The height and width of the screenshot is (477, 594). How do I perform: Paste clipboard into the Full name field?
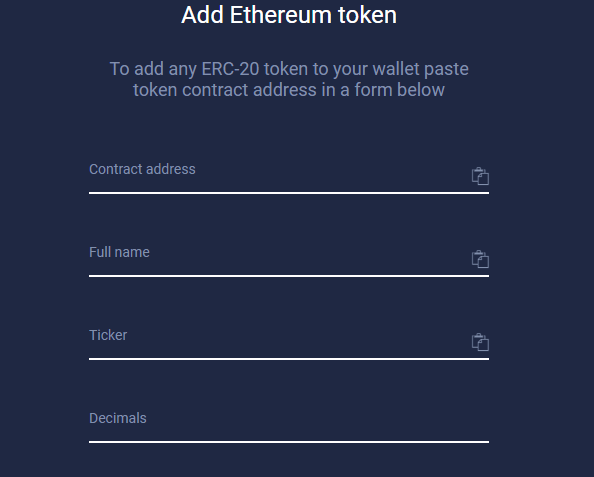[x=480, y=259]
